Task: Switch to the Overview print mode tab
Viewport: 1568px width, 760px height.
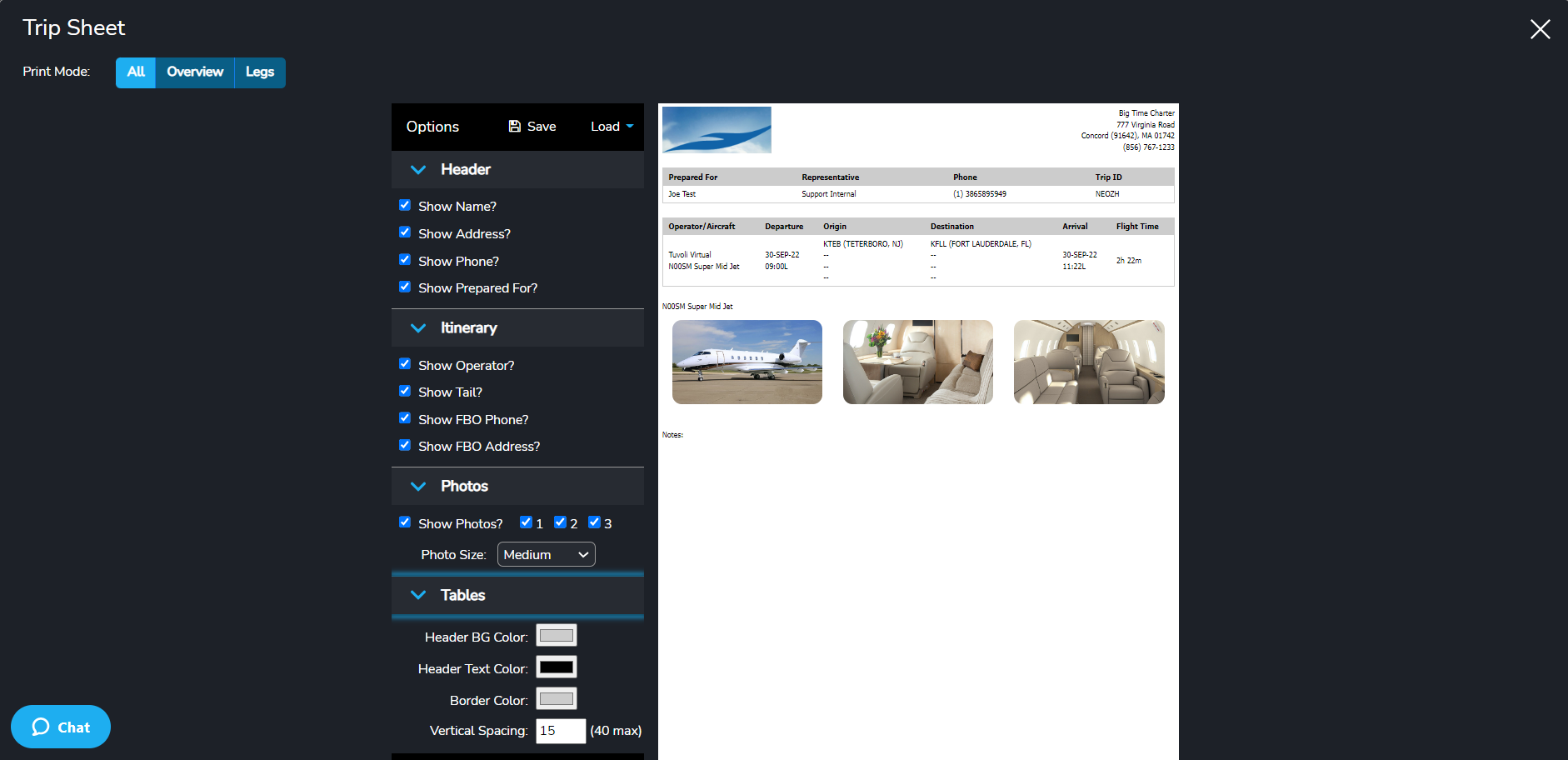Action: point(194,72)
